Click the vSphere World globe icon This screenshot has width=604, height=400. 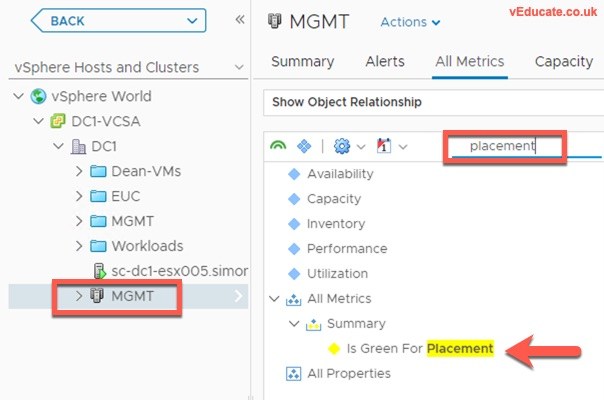click(39, 96)
